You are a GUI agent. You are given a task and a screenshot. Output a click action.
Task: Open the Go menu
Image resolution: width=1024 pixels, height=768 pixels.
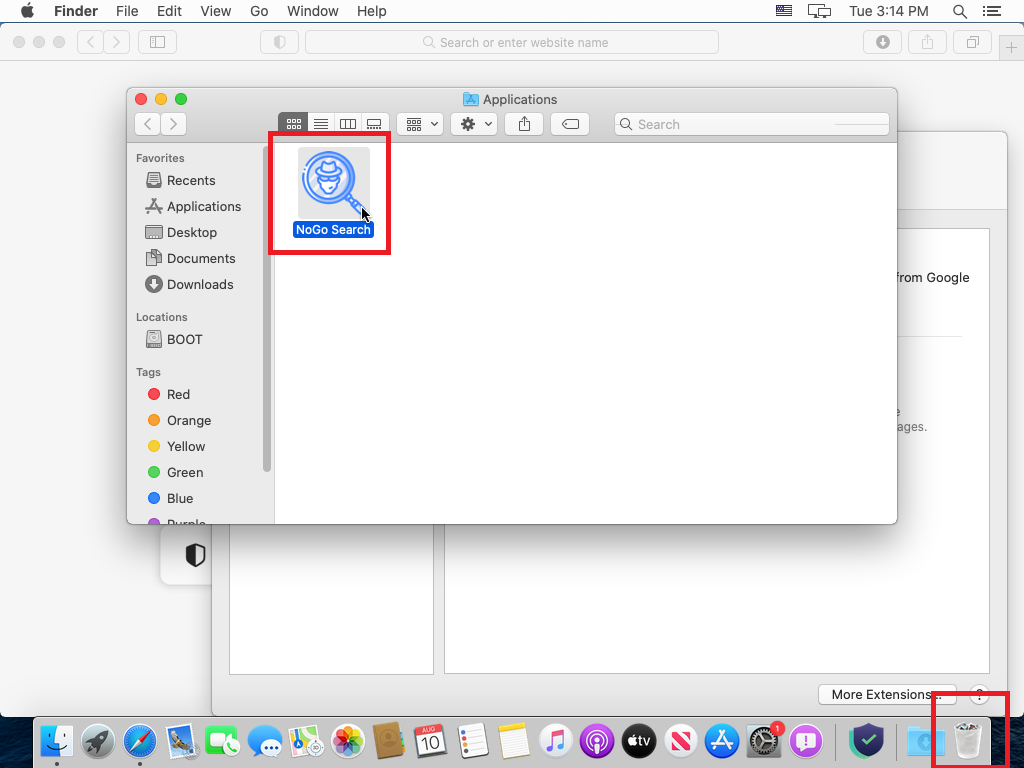[259, 11]
